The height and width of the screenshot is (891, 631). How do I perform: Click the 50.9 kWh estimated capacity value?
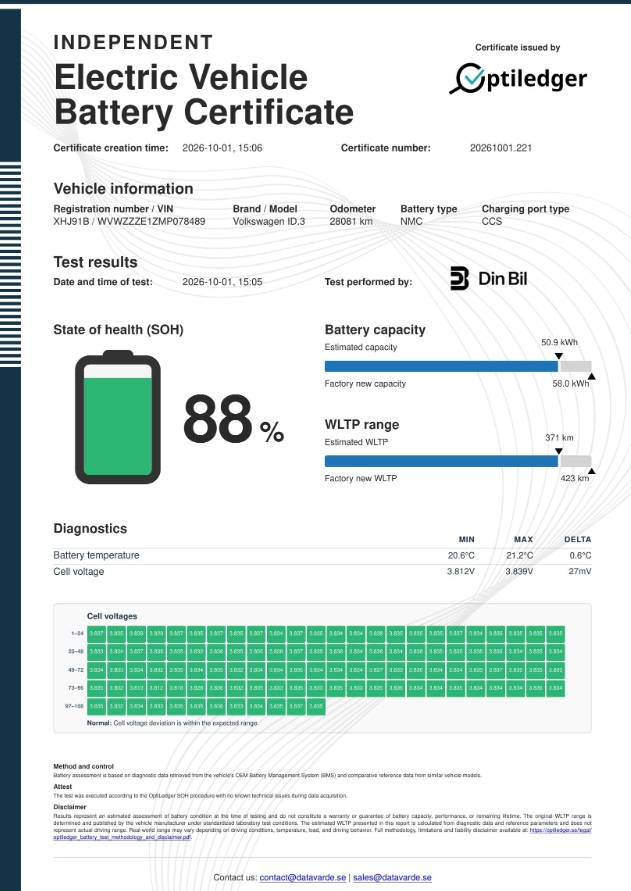click(559, 342)
